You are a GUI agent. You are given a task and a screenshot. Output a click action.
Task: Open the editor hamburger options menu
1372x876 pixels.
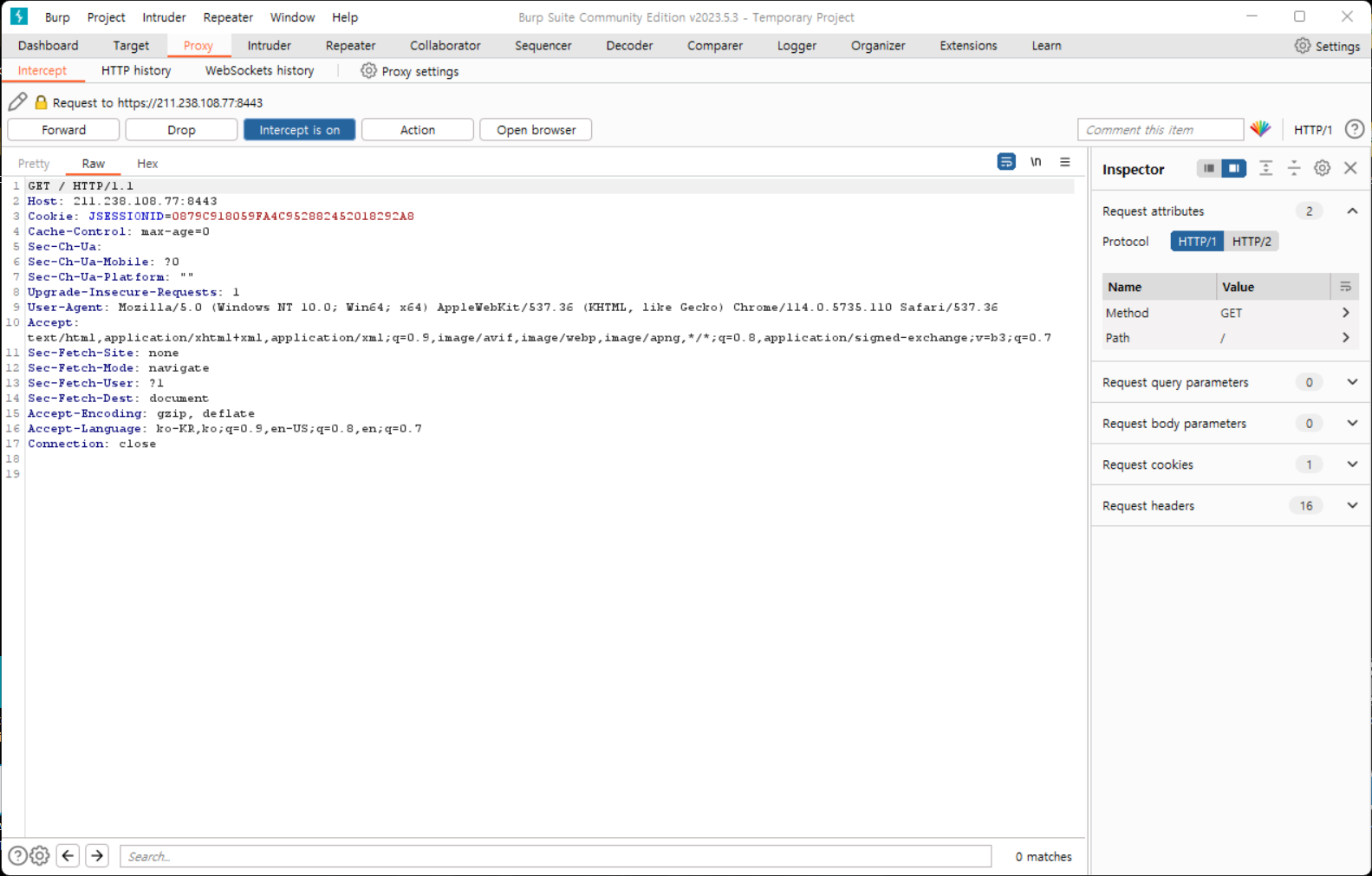(1065, 162)
